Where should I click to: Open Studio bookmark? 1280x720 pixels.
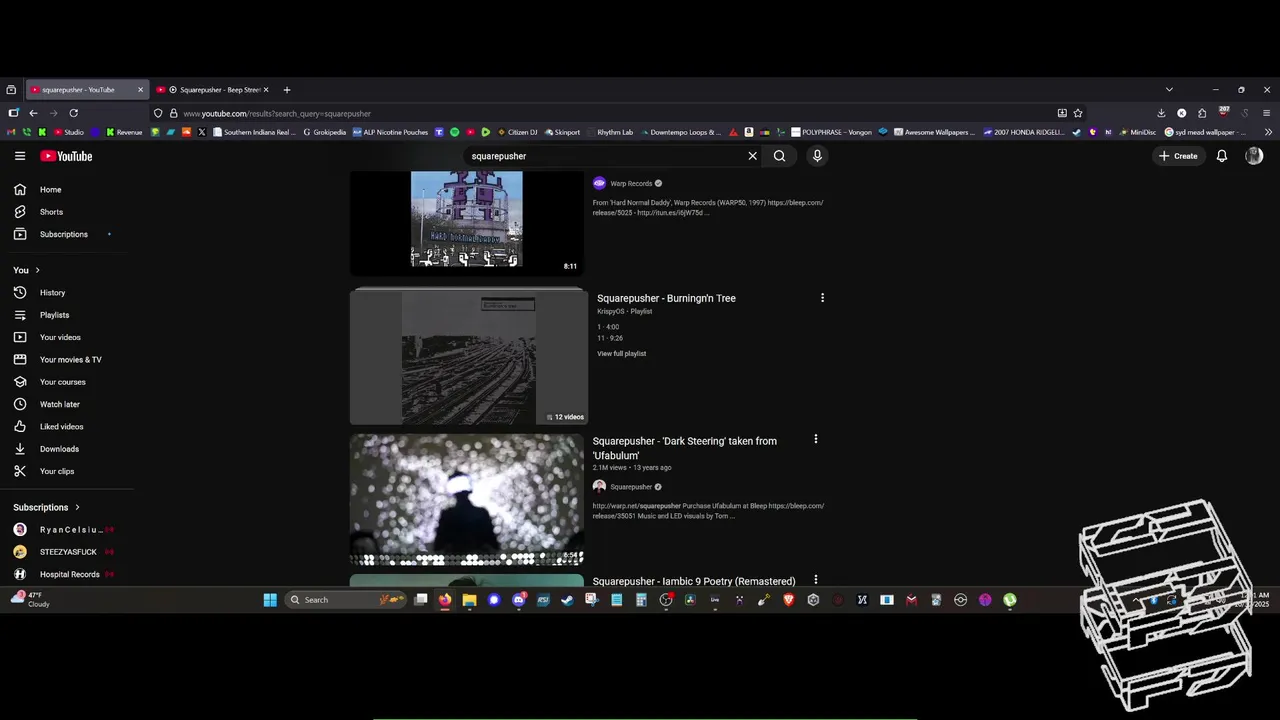[x=69, y=132]
